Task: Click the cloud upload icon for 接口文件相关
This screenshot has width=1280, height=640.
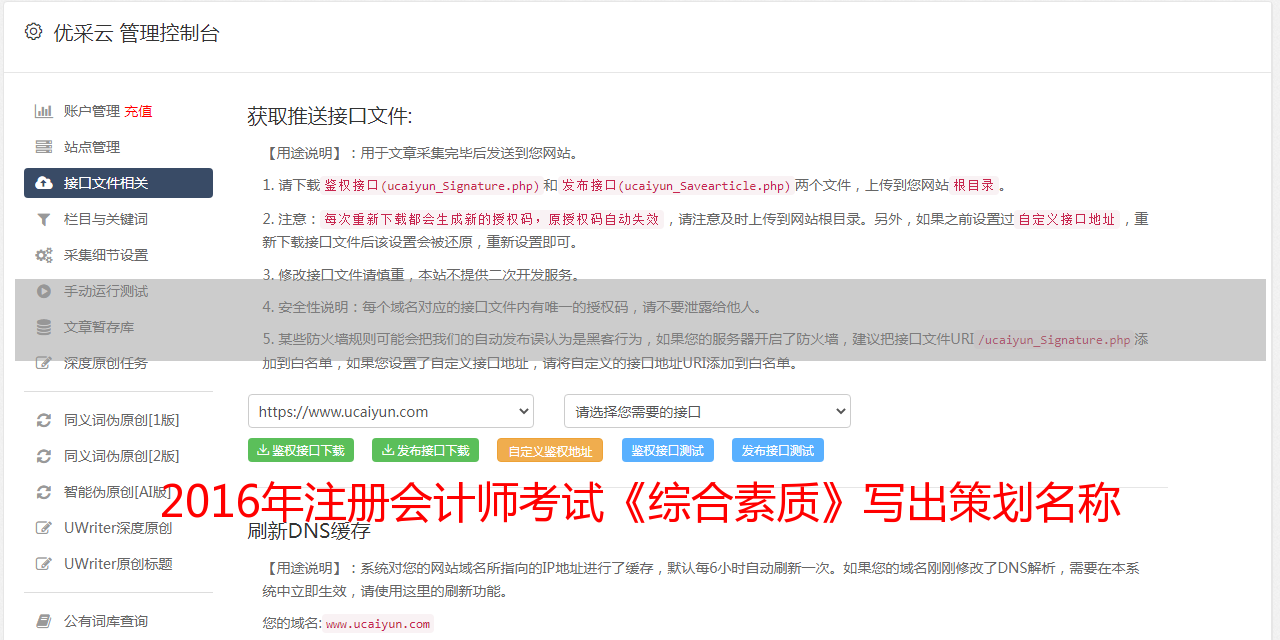Action: 44,183
